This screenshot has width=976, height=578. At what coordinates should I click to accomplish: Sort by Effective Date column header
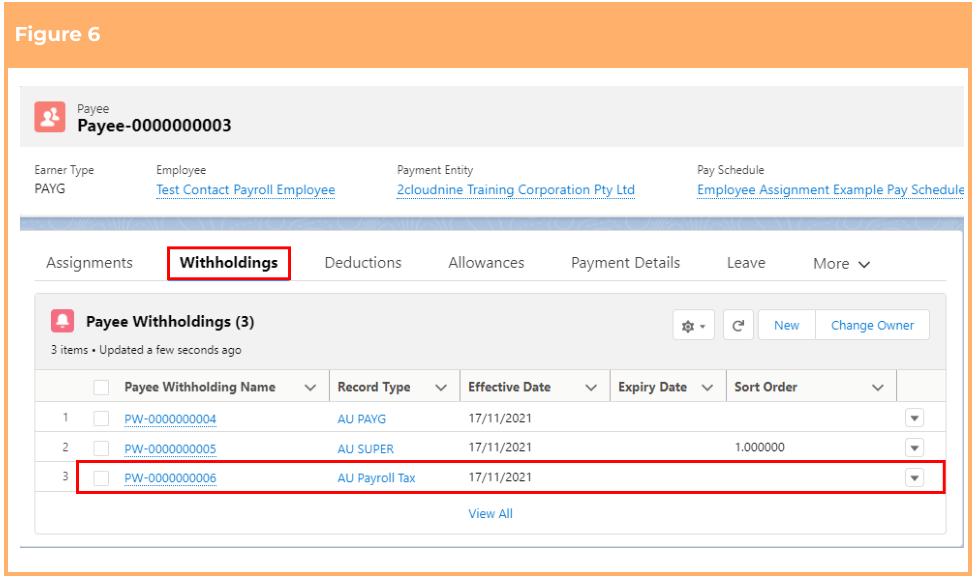(509, 387)
